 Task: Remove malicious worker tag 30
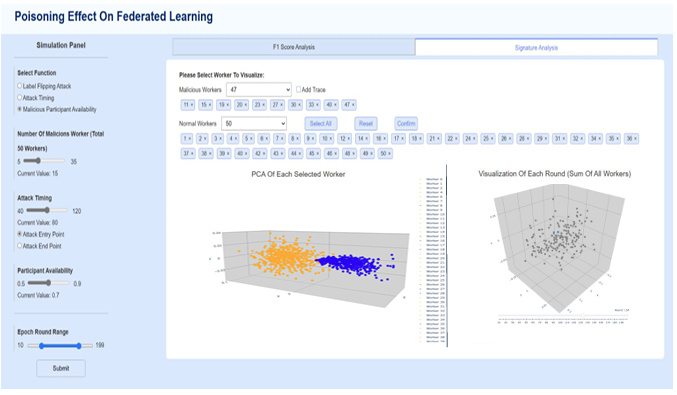point(300,105)
